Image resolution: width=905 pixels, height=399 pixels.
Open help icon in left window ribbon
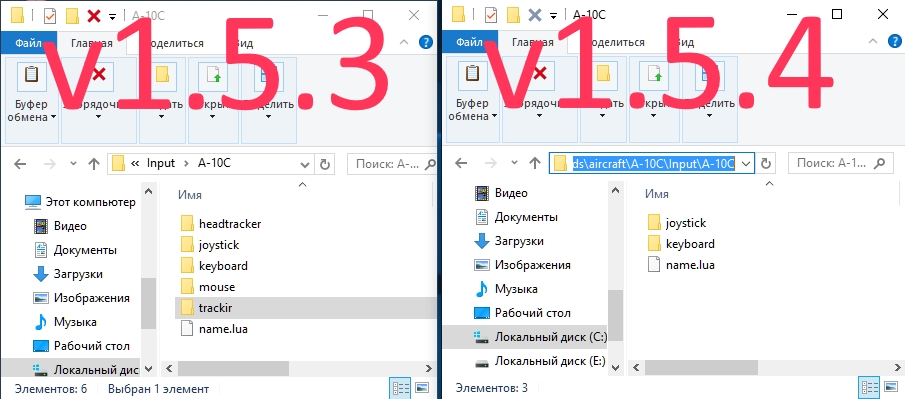coord(425,42)
